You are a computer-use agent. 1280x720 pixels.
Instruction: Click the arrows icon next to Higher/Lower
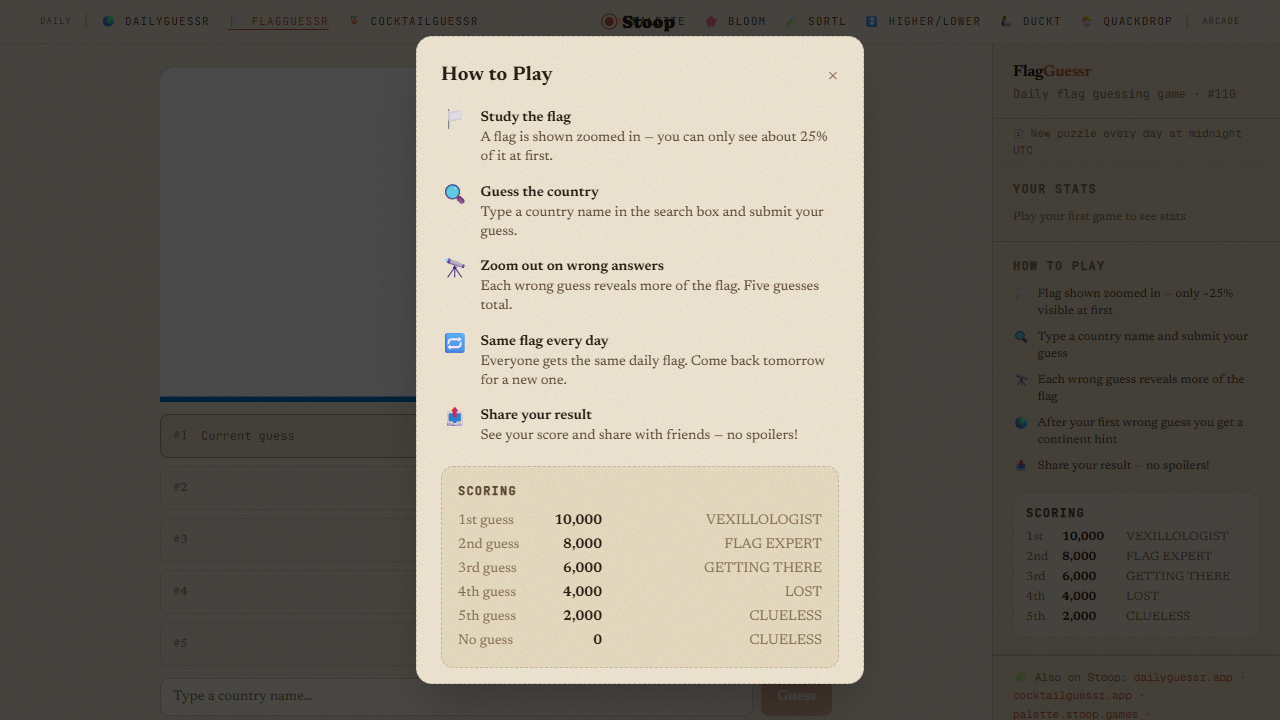click(x=872, y=21)
